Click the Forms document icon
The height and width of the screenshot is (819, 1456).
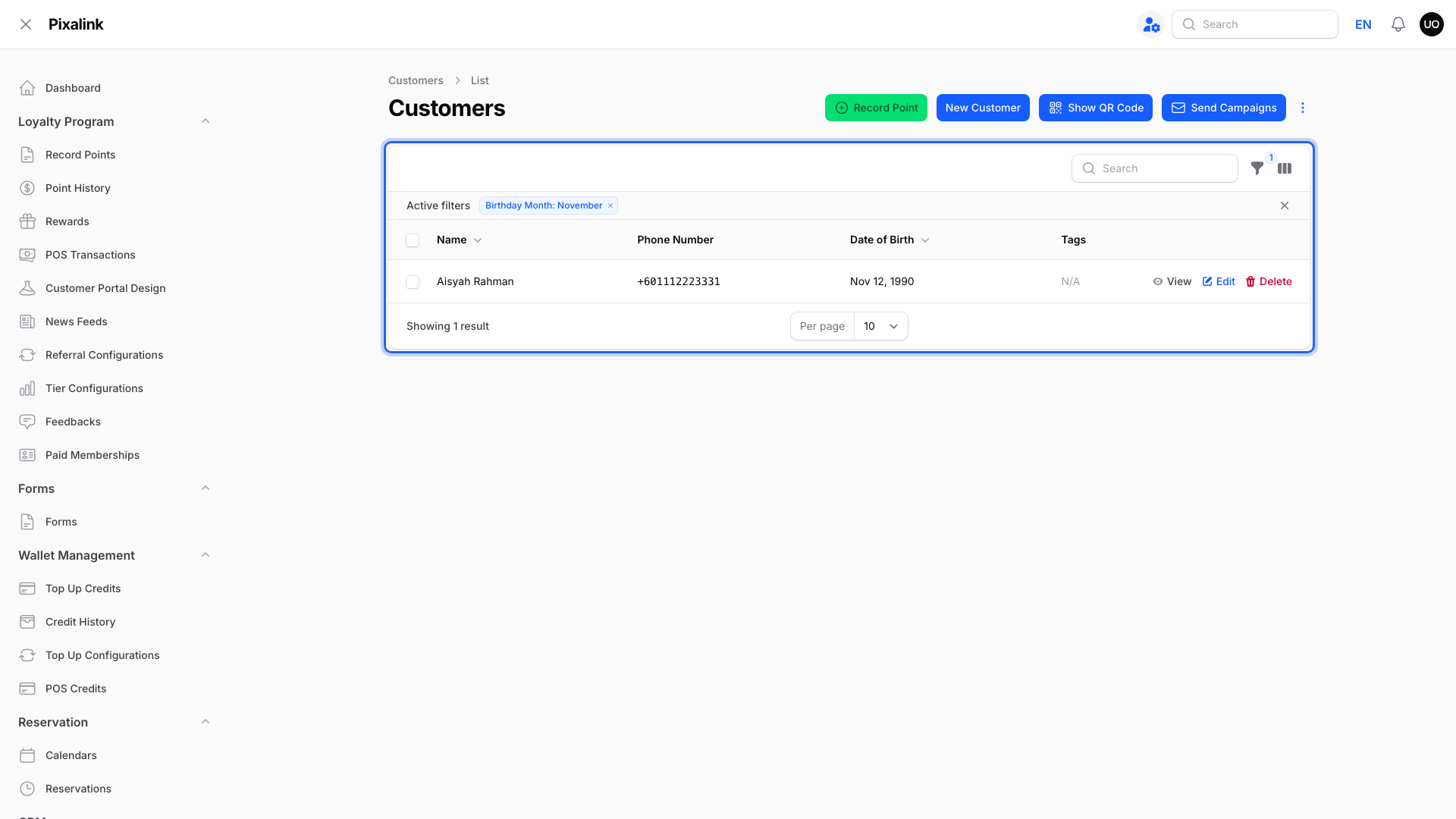27,522
